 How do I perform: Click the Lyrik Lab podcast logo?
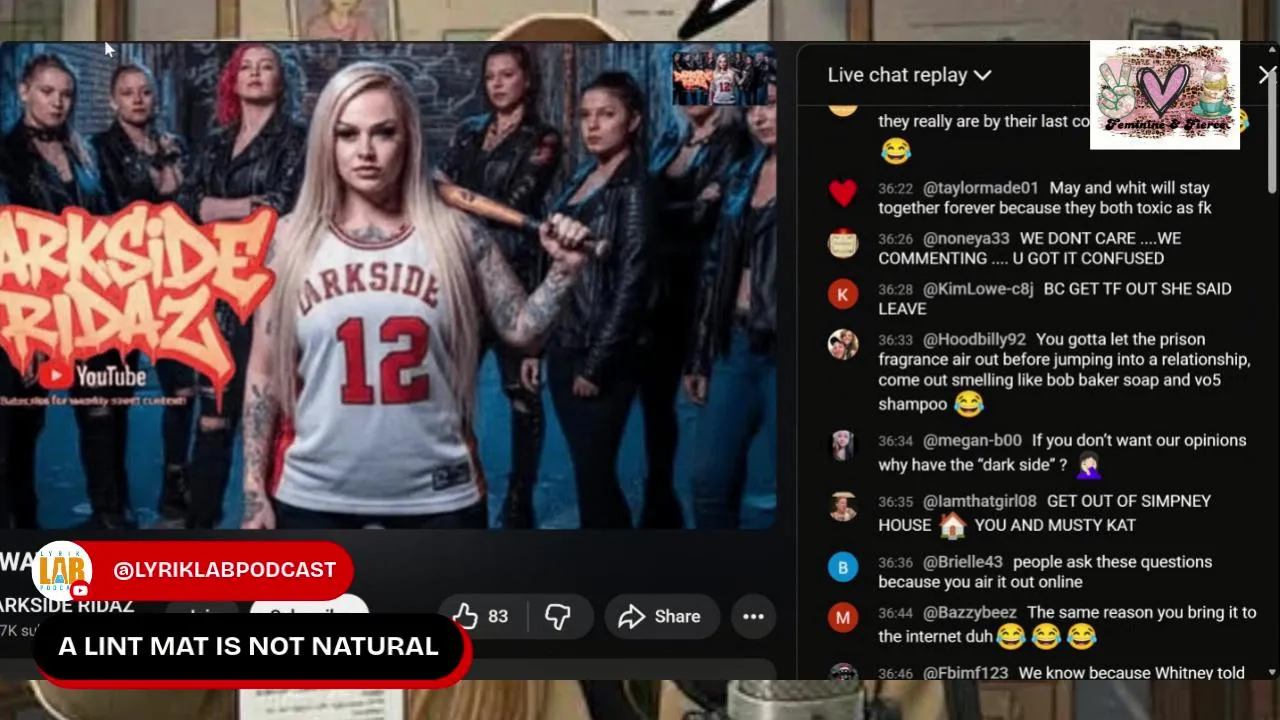[62, 572]
